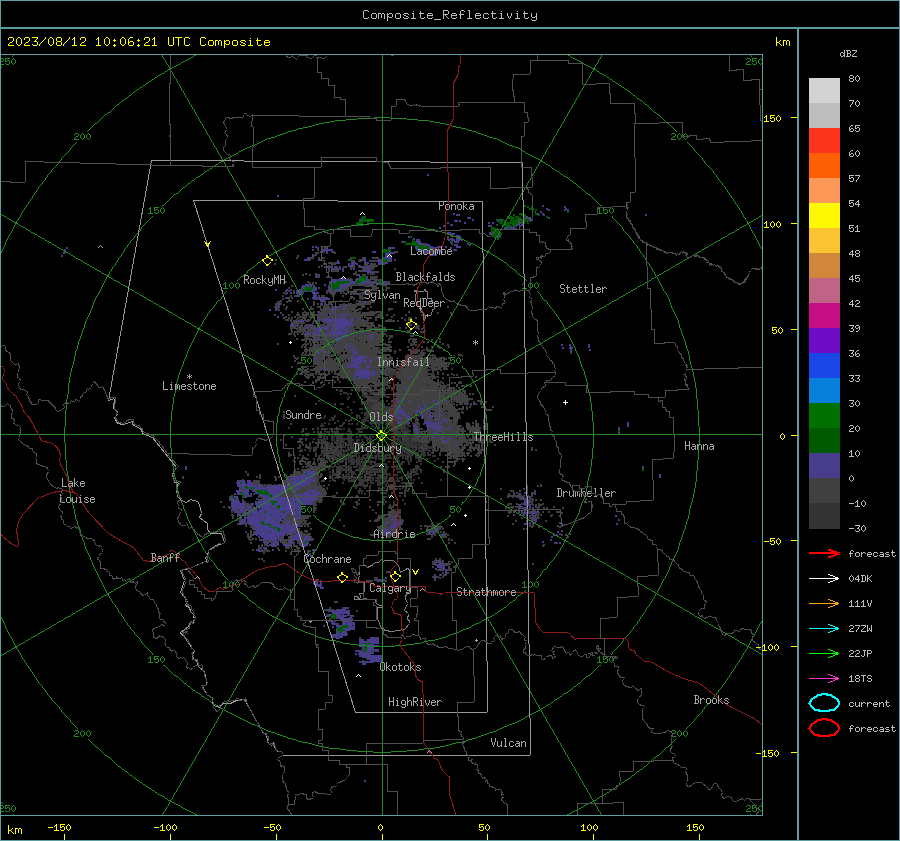Click the Drumheller city label
900x841 pixels.
(586, 493)
